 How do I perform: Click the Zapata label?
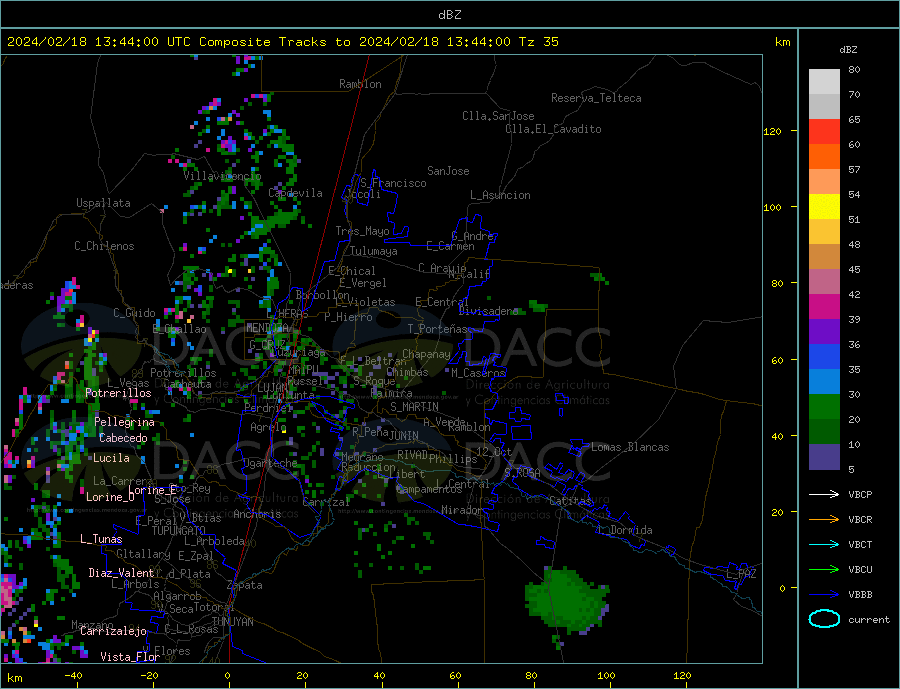tap(245, 585)
